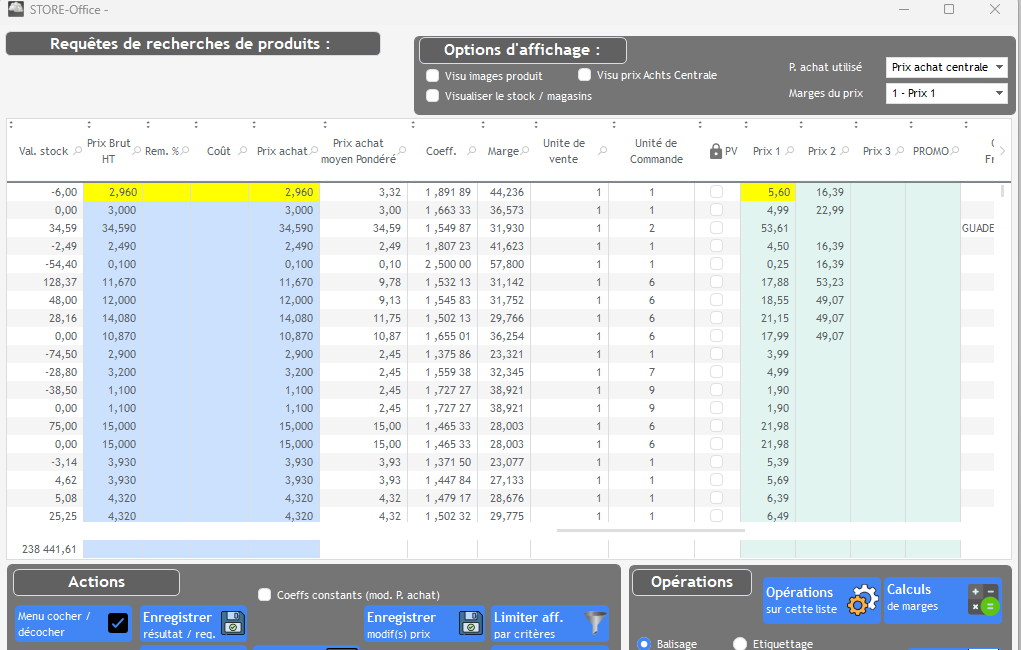The image size is (1021, 650).
Task: Click the Enregistrer modif(s) prix floppy icon
Action: (470, 623)
